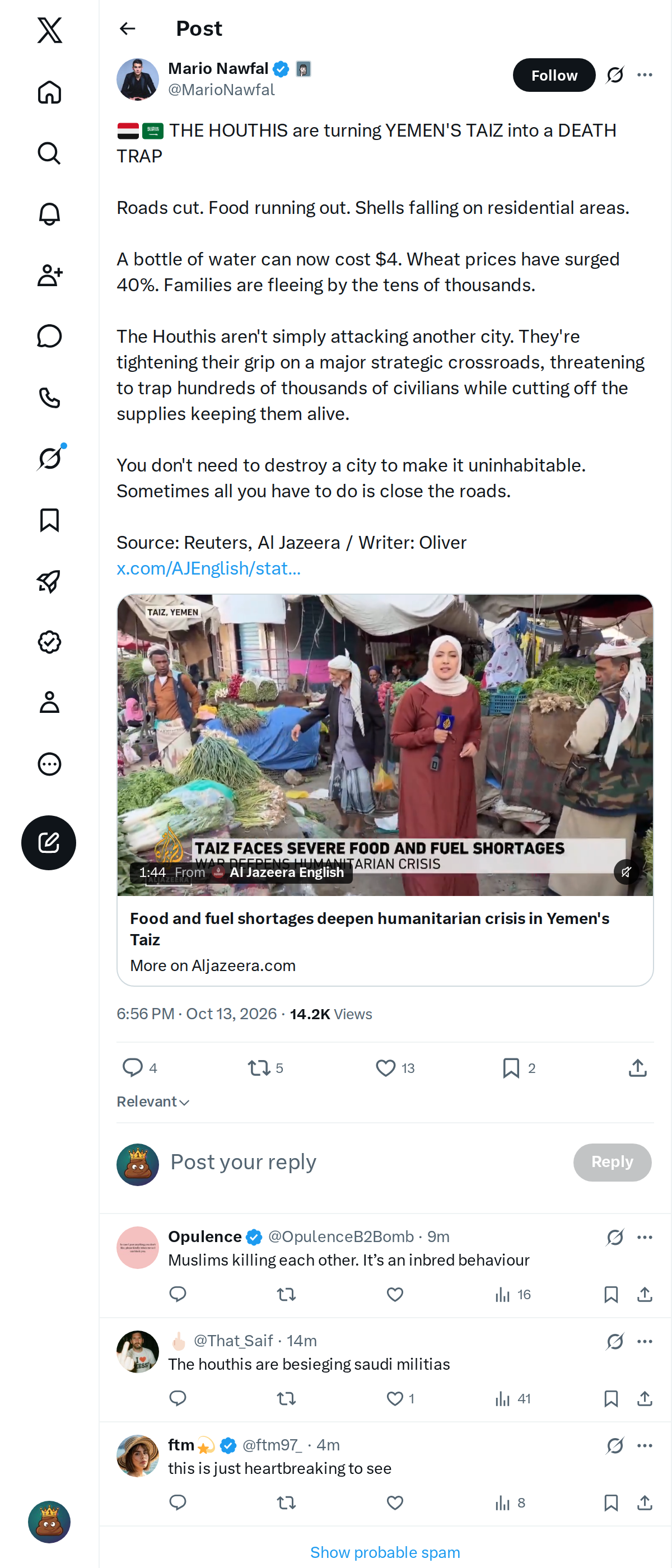Open the Search explore icon
Image resolution: width=672 pixels, height=1568 pixels.
[x=49, y=153]
